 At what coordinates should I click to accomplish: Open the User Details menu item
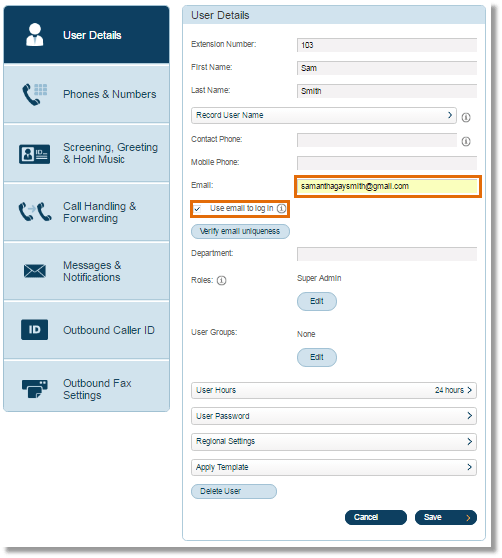click(x=86, y=35)
